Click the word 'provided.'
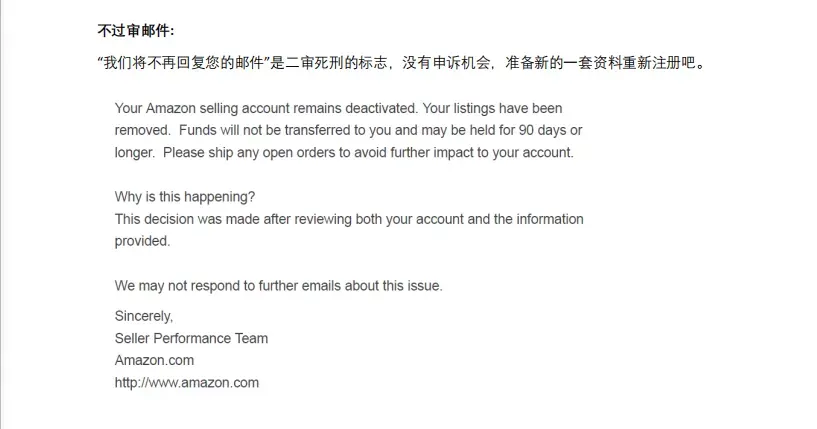The height and width of the screenshot is (429, 817). pyautogui.click(x=142, y=241)
